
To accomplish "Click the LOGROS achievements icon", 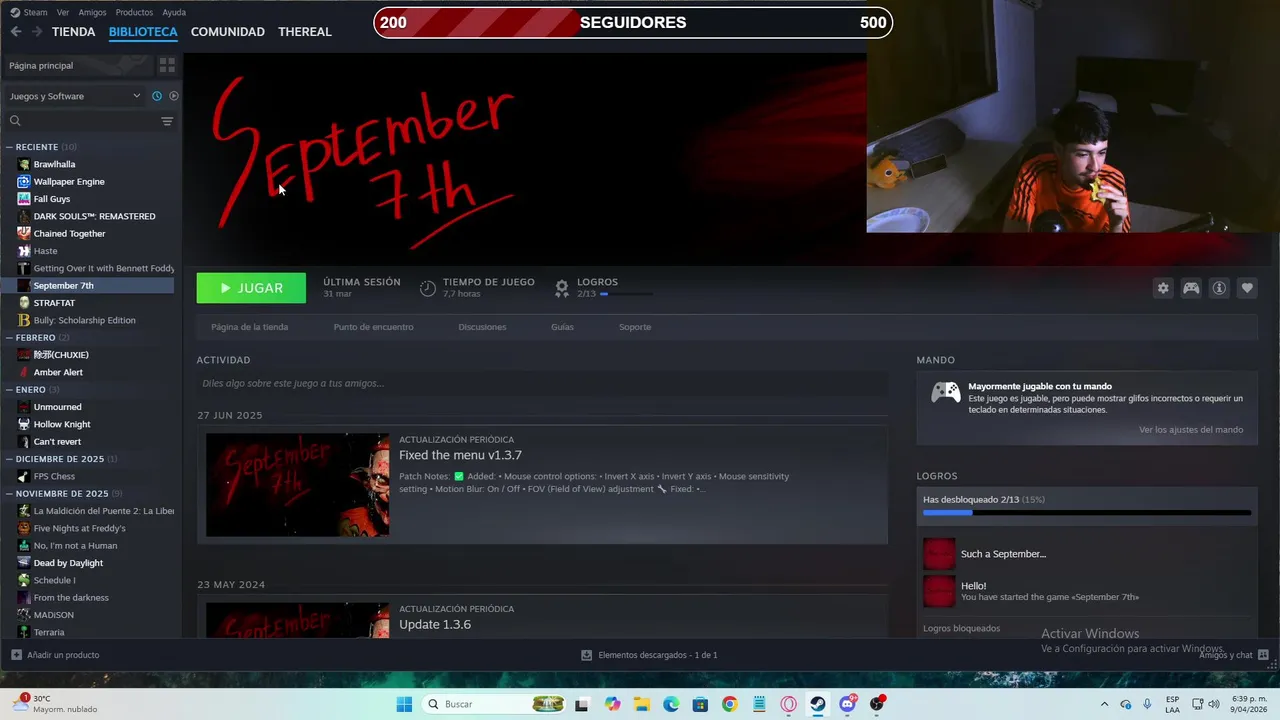I will click(562, 288).
